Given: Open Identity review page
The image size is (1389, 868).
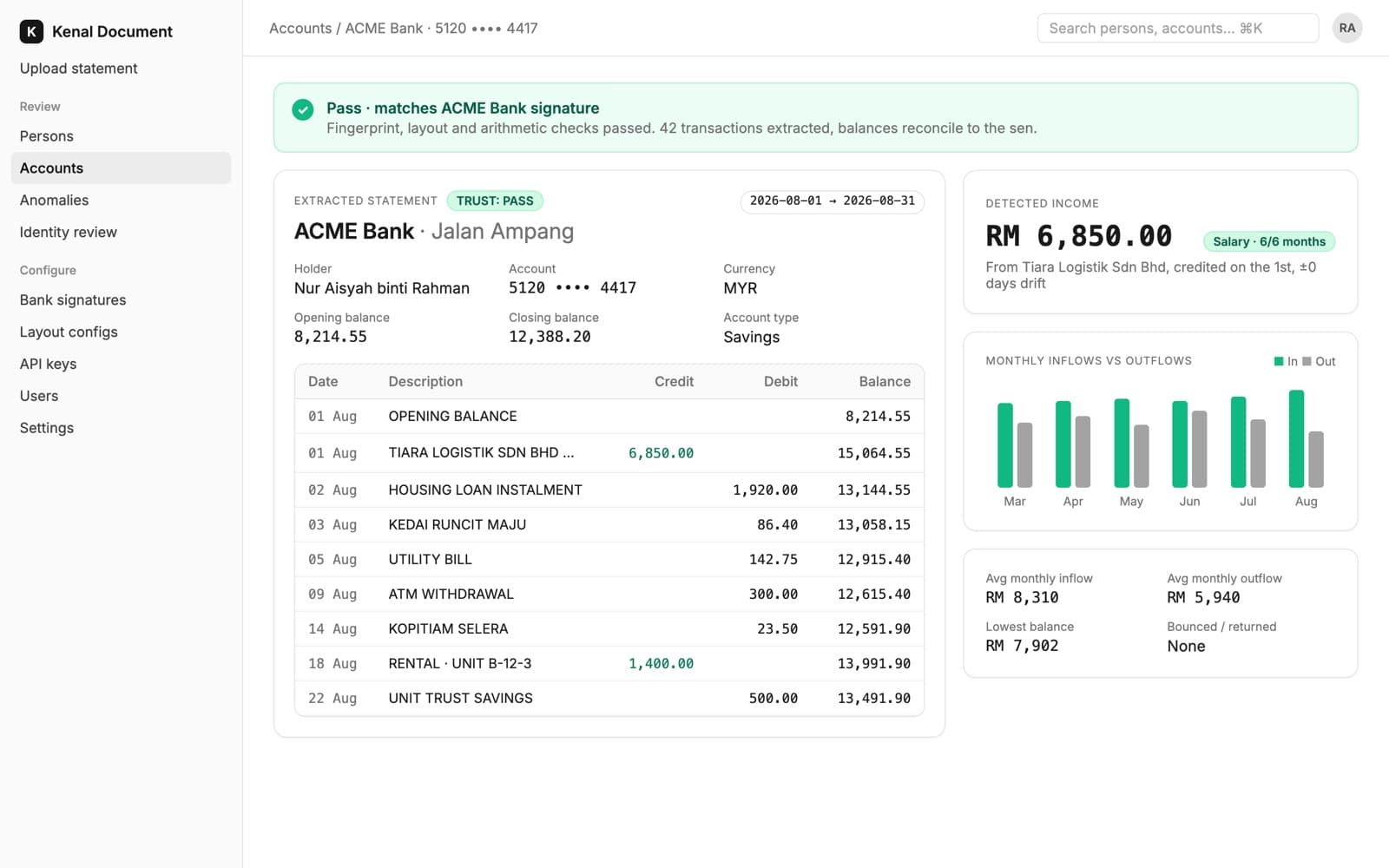Looking at the screenshot, I should coord(69,233).
